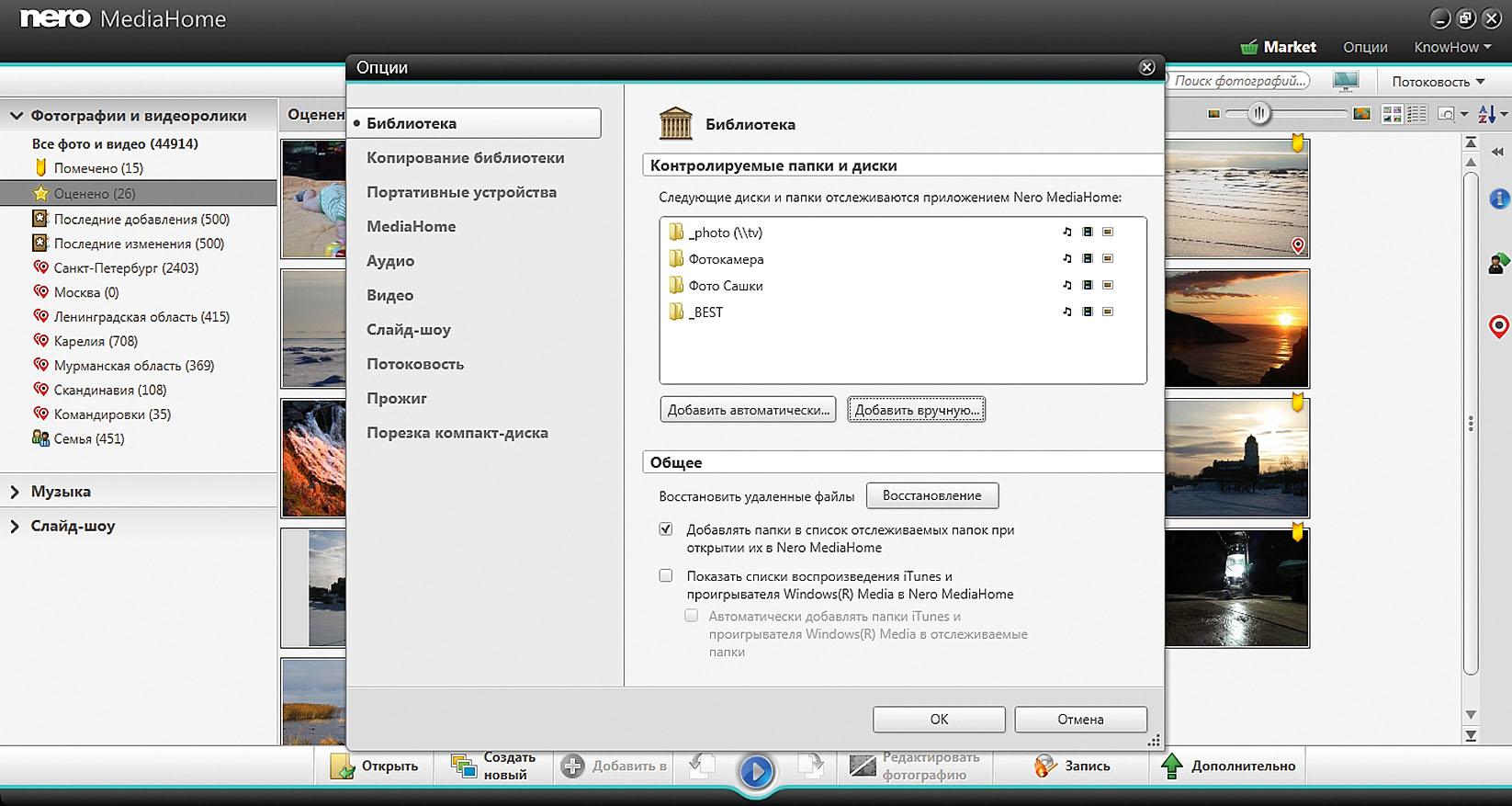Open the face tagging person icon
The height and width of the screenshot is (806, 1512).
point(1498,264)
